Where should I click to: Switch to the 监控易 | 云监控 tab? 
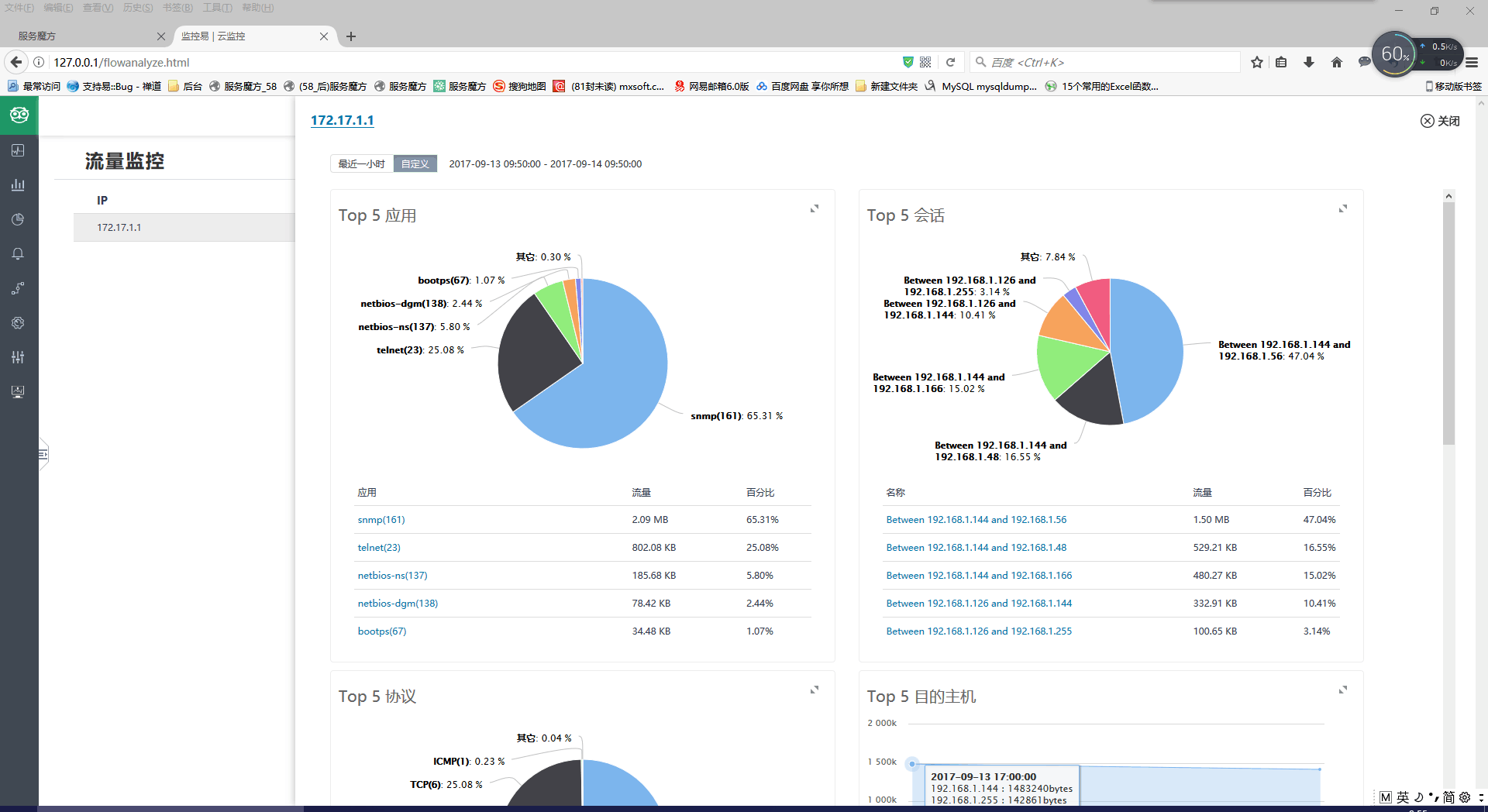(x=254, y=36)
